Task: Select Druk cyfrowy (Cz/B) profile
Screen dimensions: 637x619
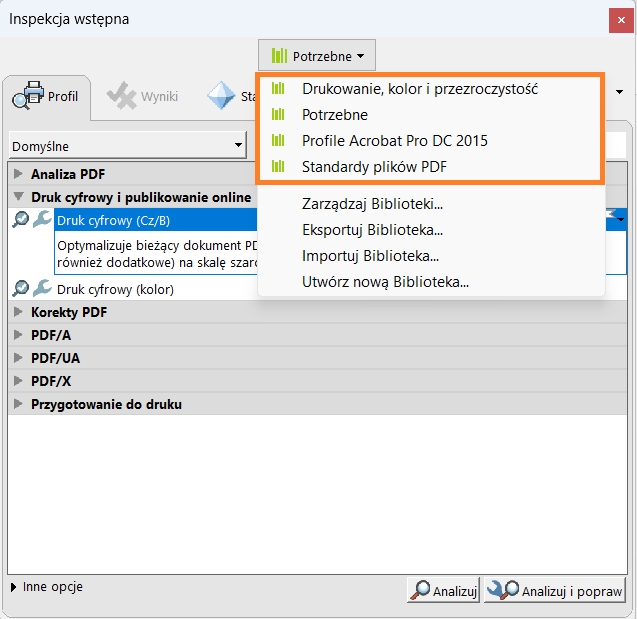Action: pyautogui.click(x=156, y=220)
